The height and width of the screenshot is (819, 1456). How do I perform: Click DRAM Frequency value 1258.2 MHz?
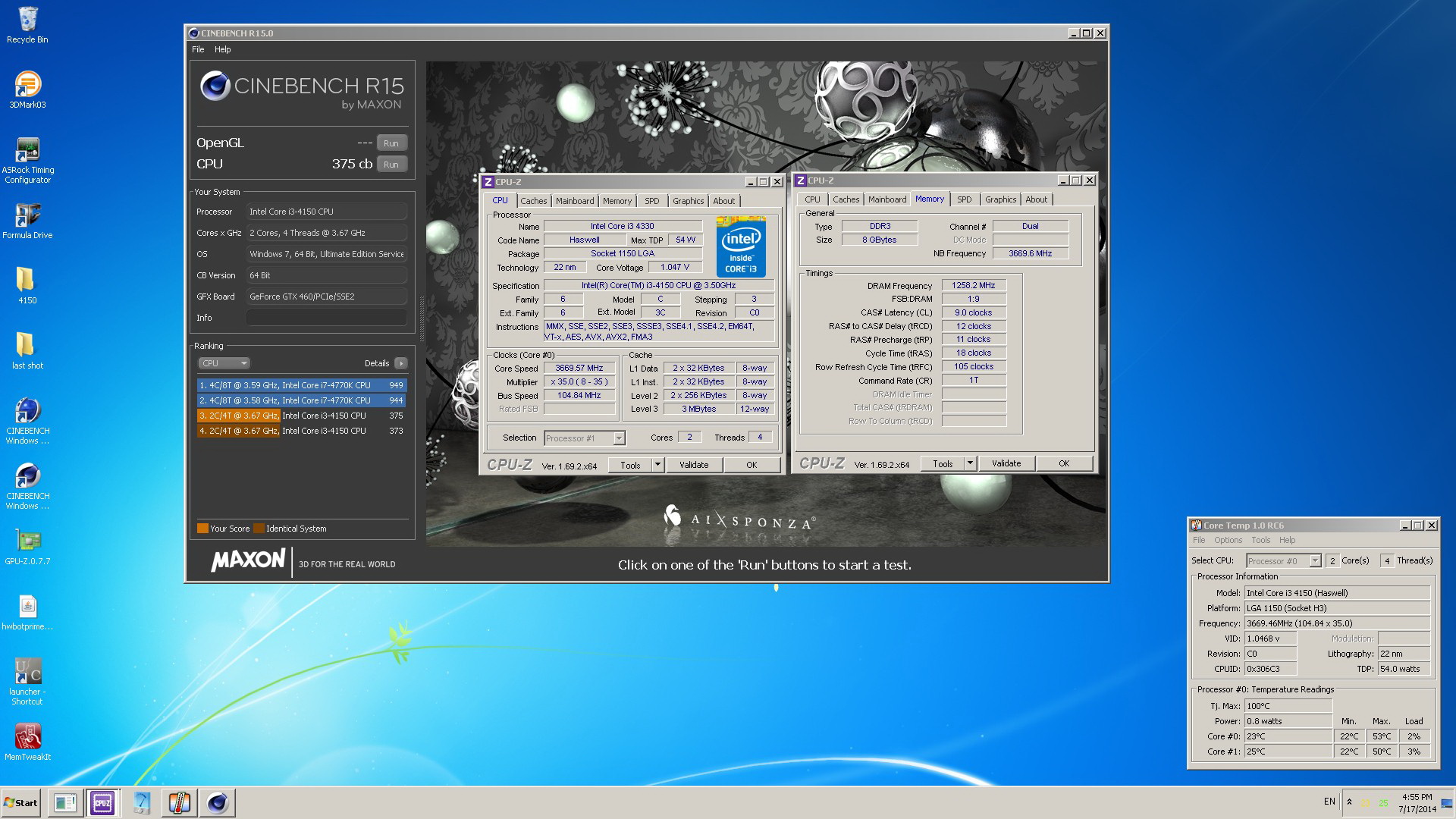click(974, 285)
